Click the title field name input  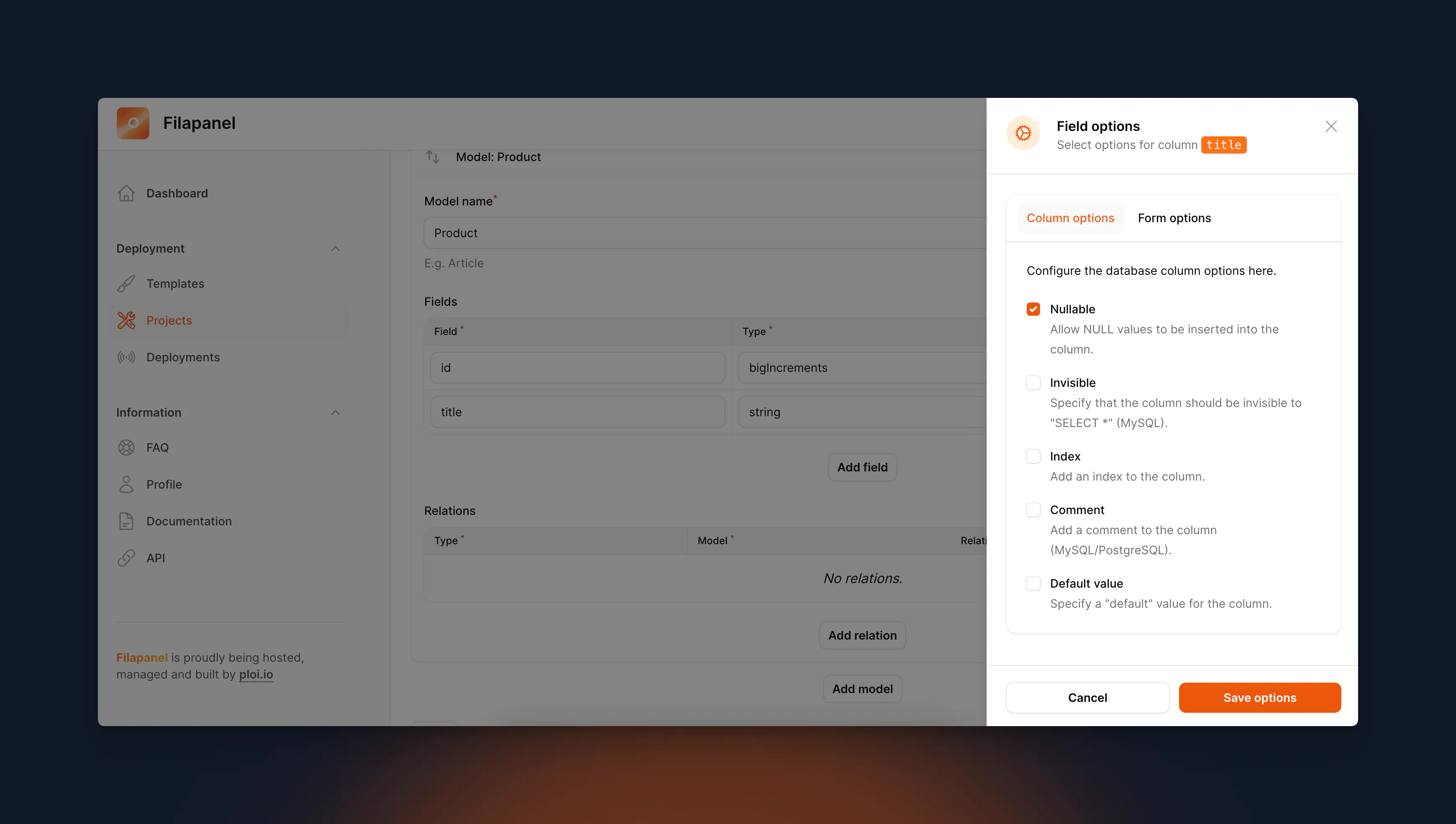pos(577,412)
